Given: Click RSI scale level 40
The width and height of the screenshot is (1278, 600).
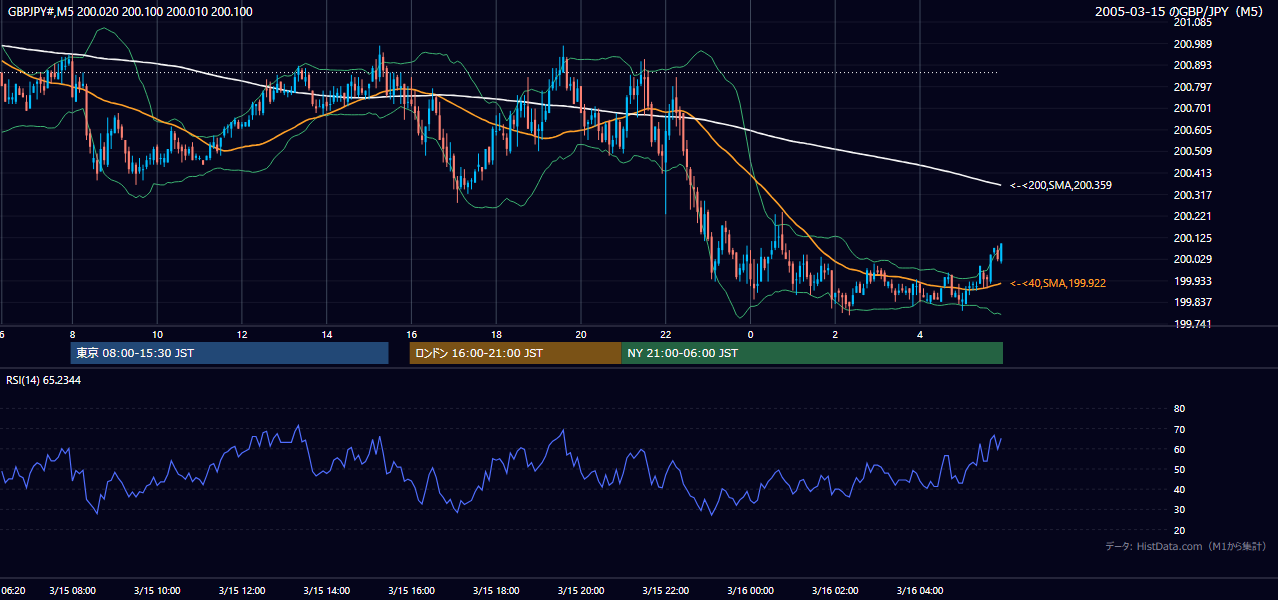Looking at the screenshot, I should click(1179, 490).
